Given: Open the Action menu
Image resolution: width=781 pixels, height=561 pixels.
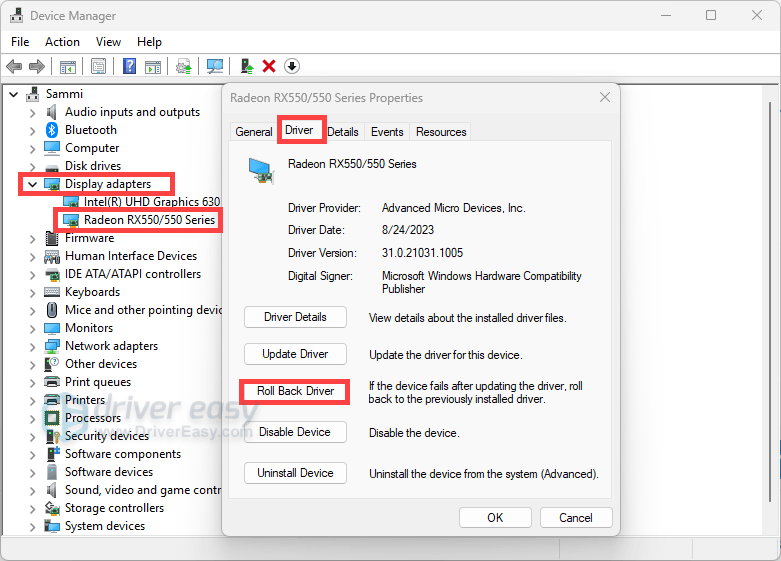Looking at the screenshot, I should tap(62, 42).
